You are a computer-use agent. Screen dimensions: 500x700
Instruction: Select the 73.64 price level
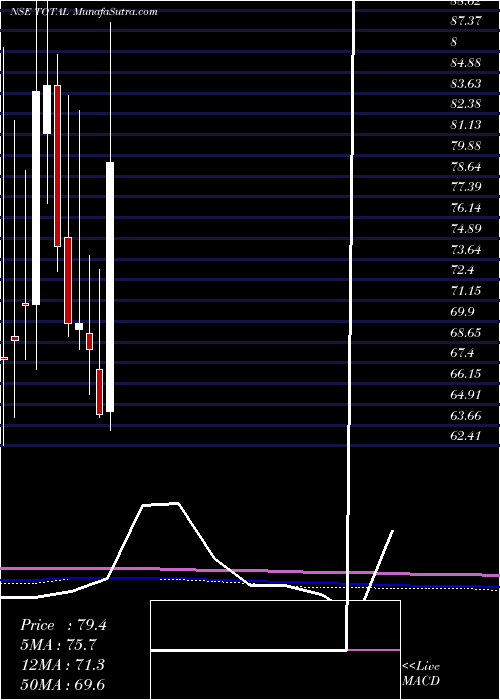coord(466,250)
